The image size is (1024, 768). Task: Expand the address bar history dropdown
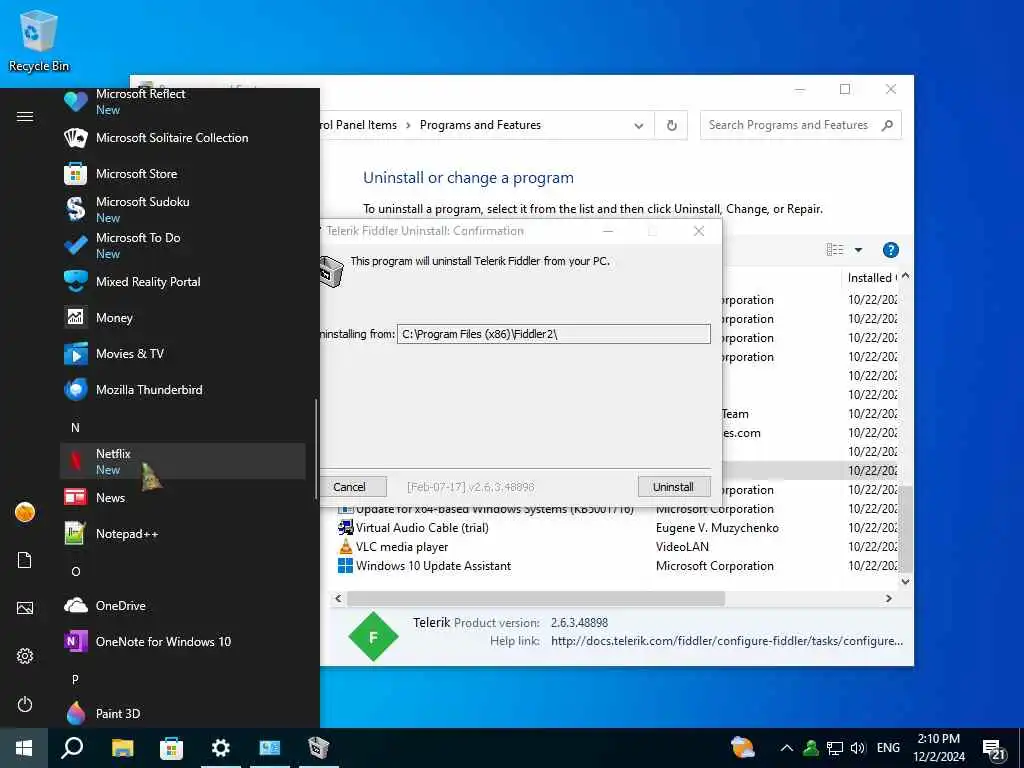pos(639,125)
